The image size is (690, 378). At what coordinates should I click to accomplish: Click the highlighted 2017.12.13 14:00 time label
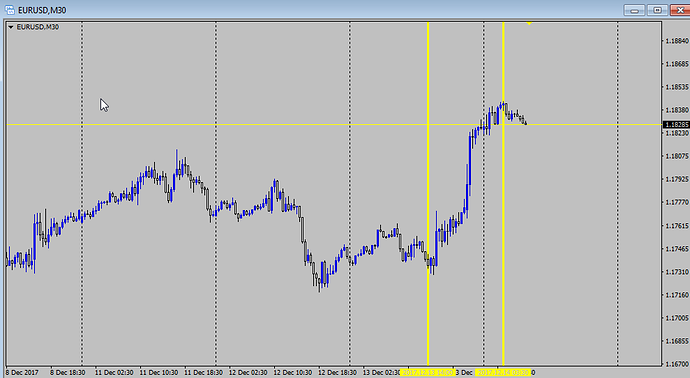[x=427, y=373]
